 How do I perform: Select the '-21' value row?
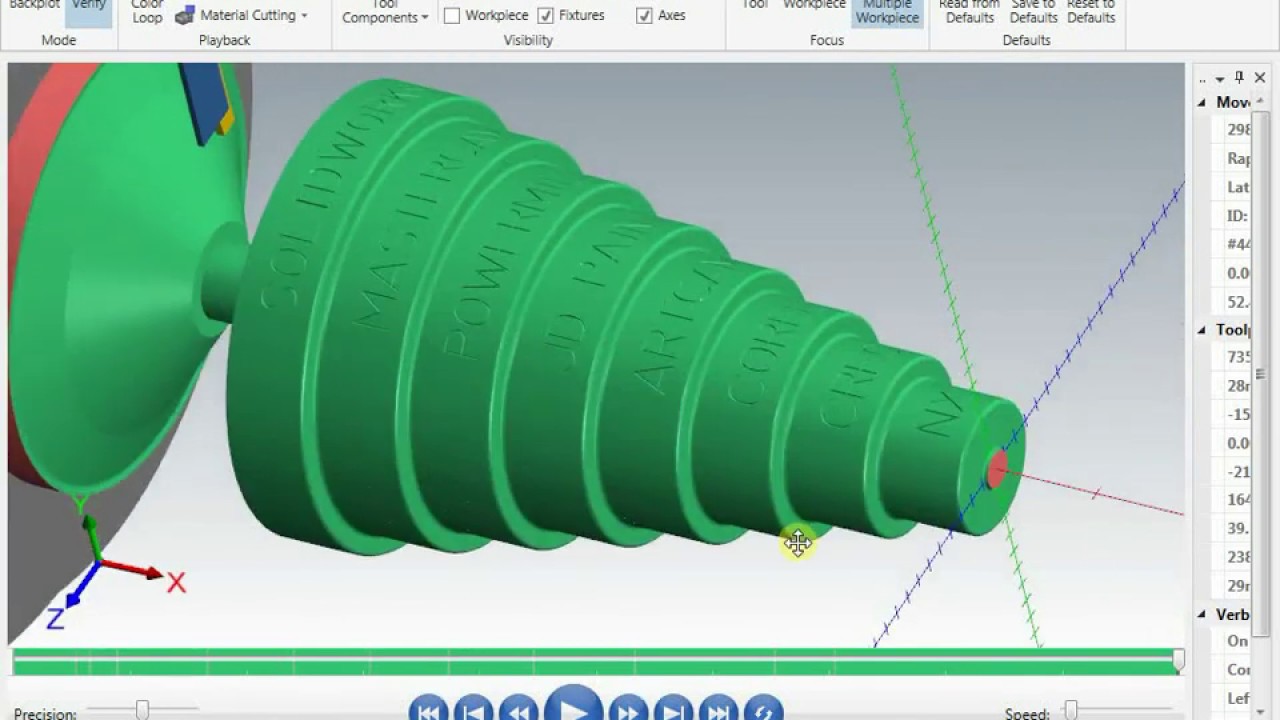pyautogui.click(x=1233, y=471)
